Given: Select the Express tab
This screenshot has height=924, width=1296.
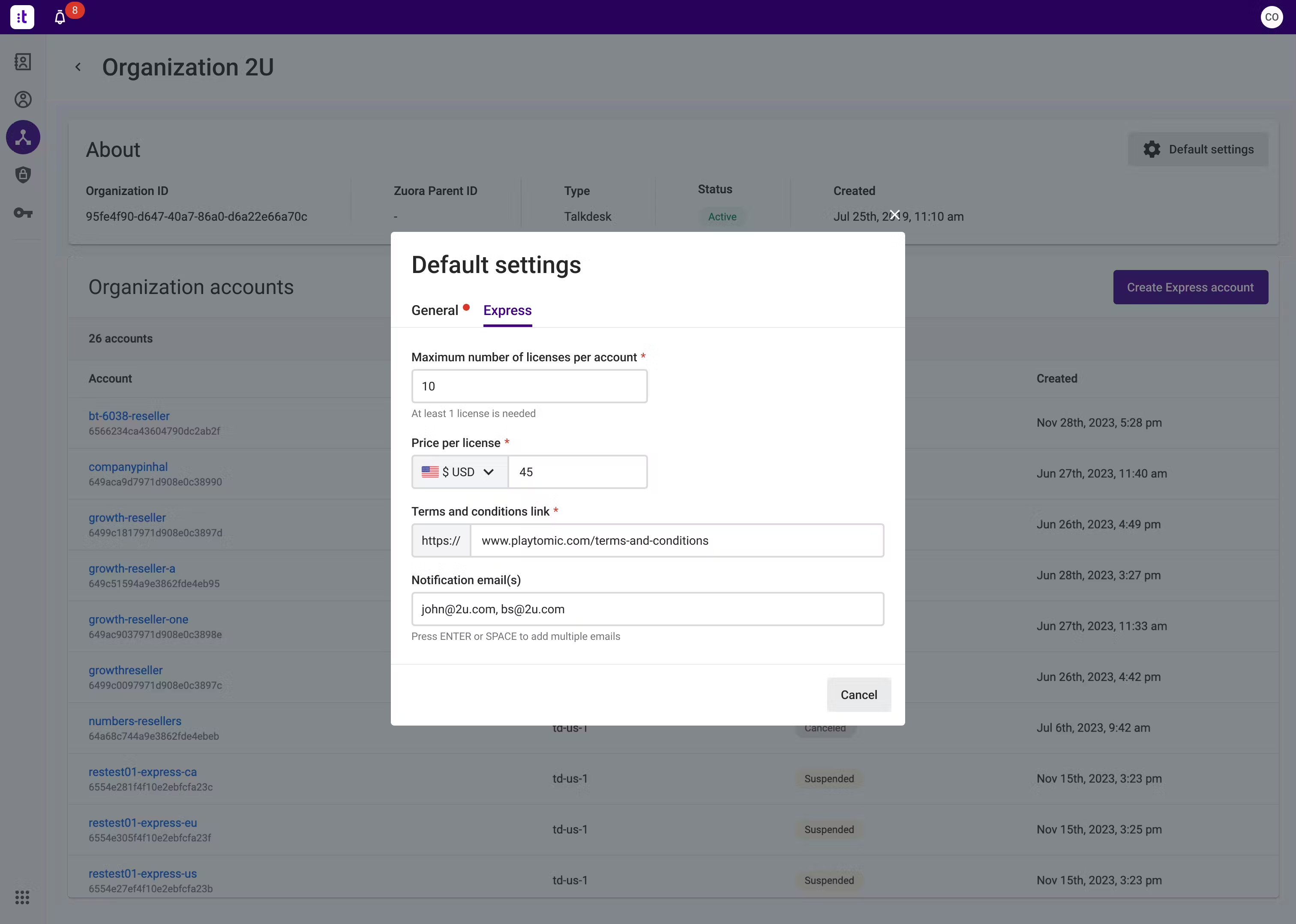Looking at the screenshot, I should click(x=507, y=311).
